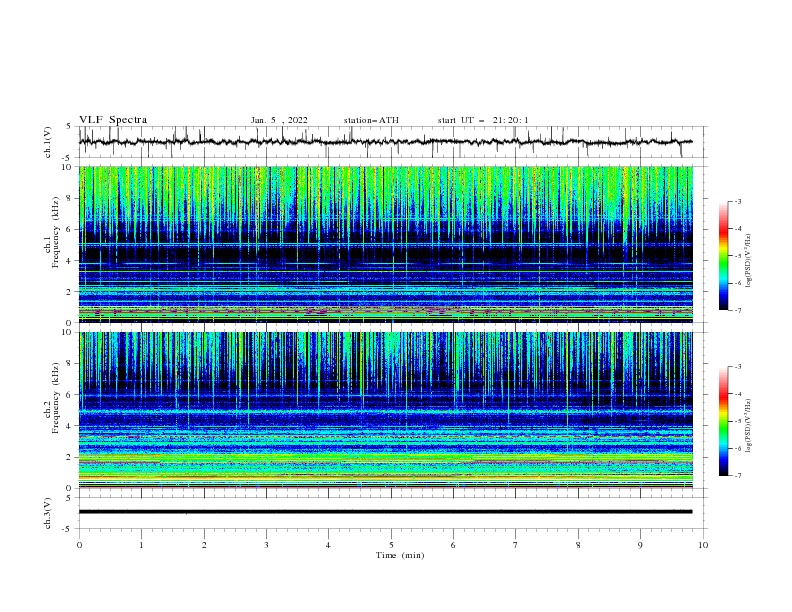792x612 pixels.
Task: Click the 'VLF Spectra' title text
Action: coord(113,120)
